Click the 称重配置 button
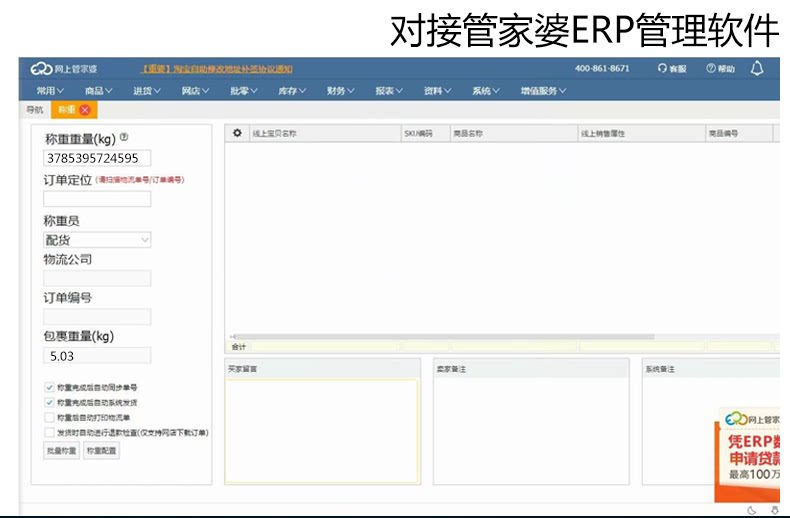 [101, 450]
